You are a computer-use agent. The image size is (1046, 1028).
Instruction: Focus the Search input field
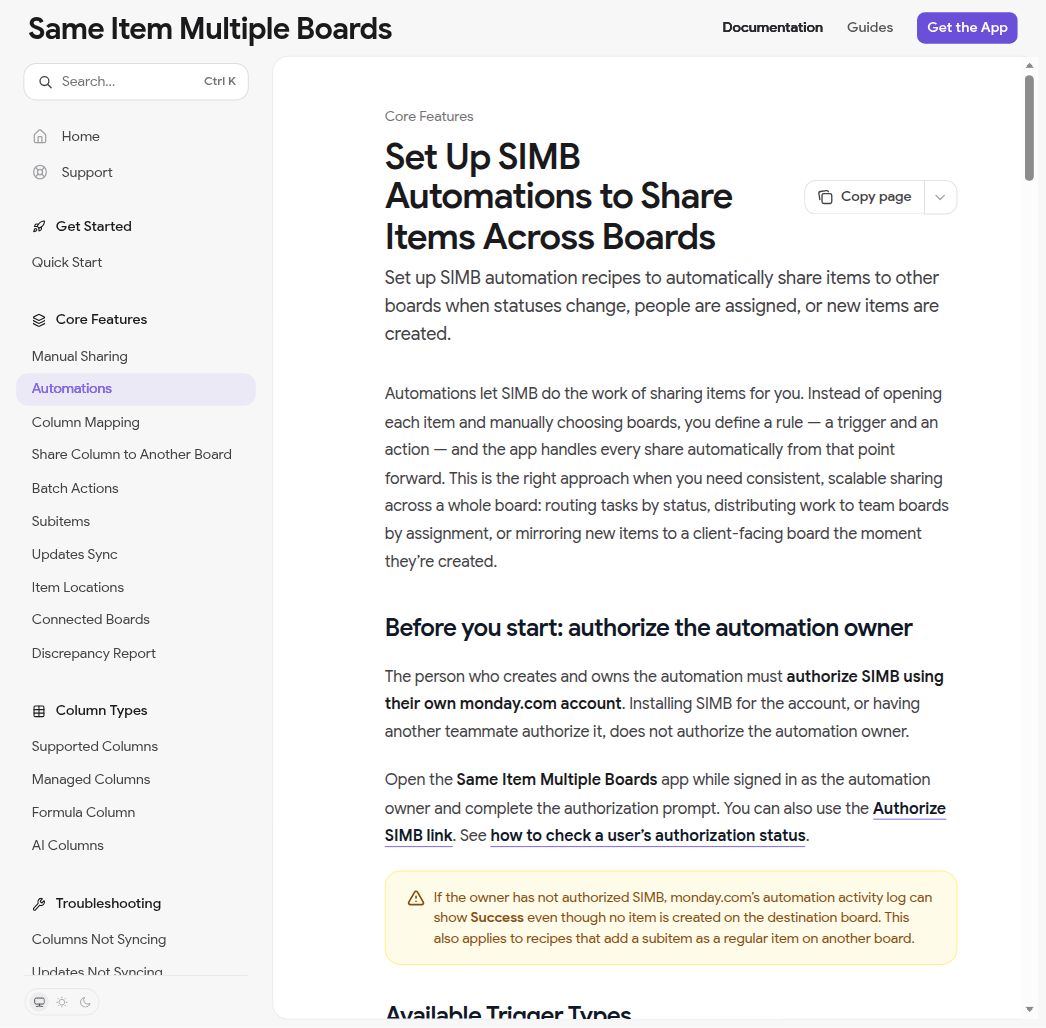tap(136, 81)
